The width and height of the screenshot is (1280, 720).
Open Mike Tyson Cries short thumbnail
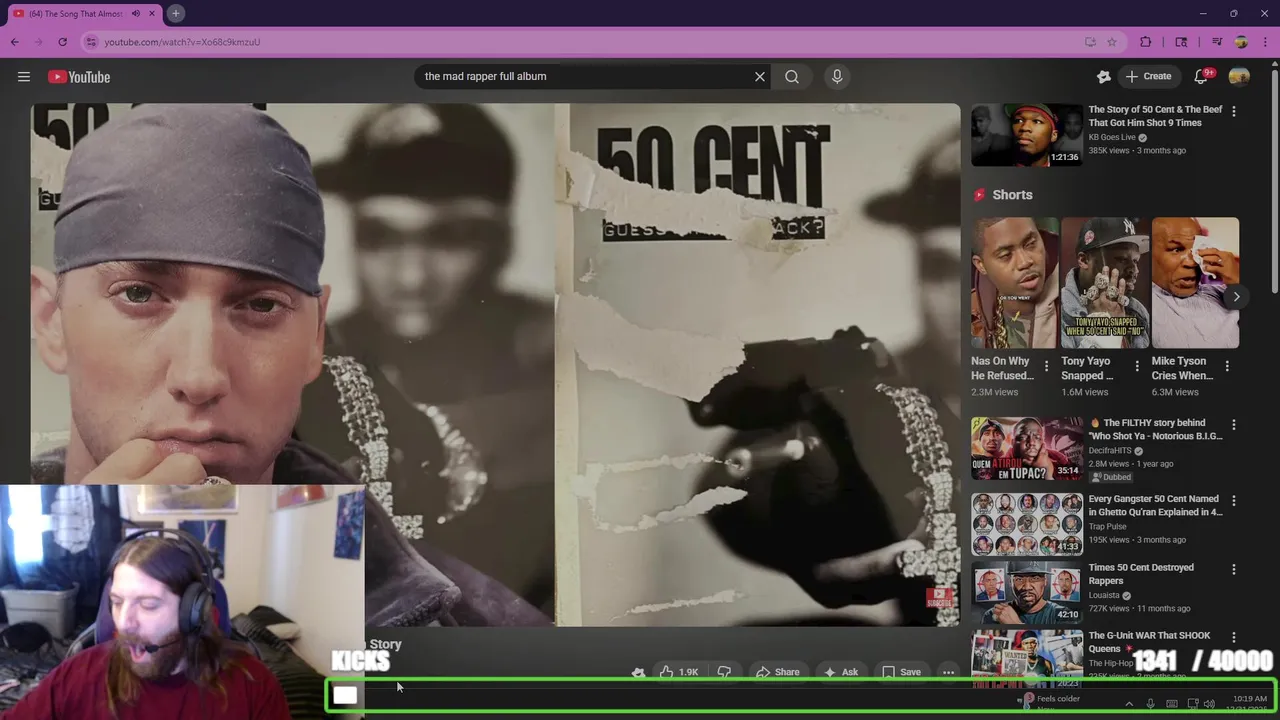tap(1195, 283)
